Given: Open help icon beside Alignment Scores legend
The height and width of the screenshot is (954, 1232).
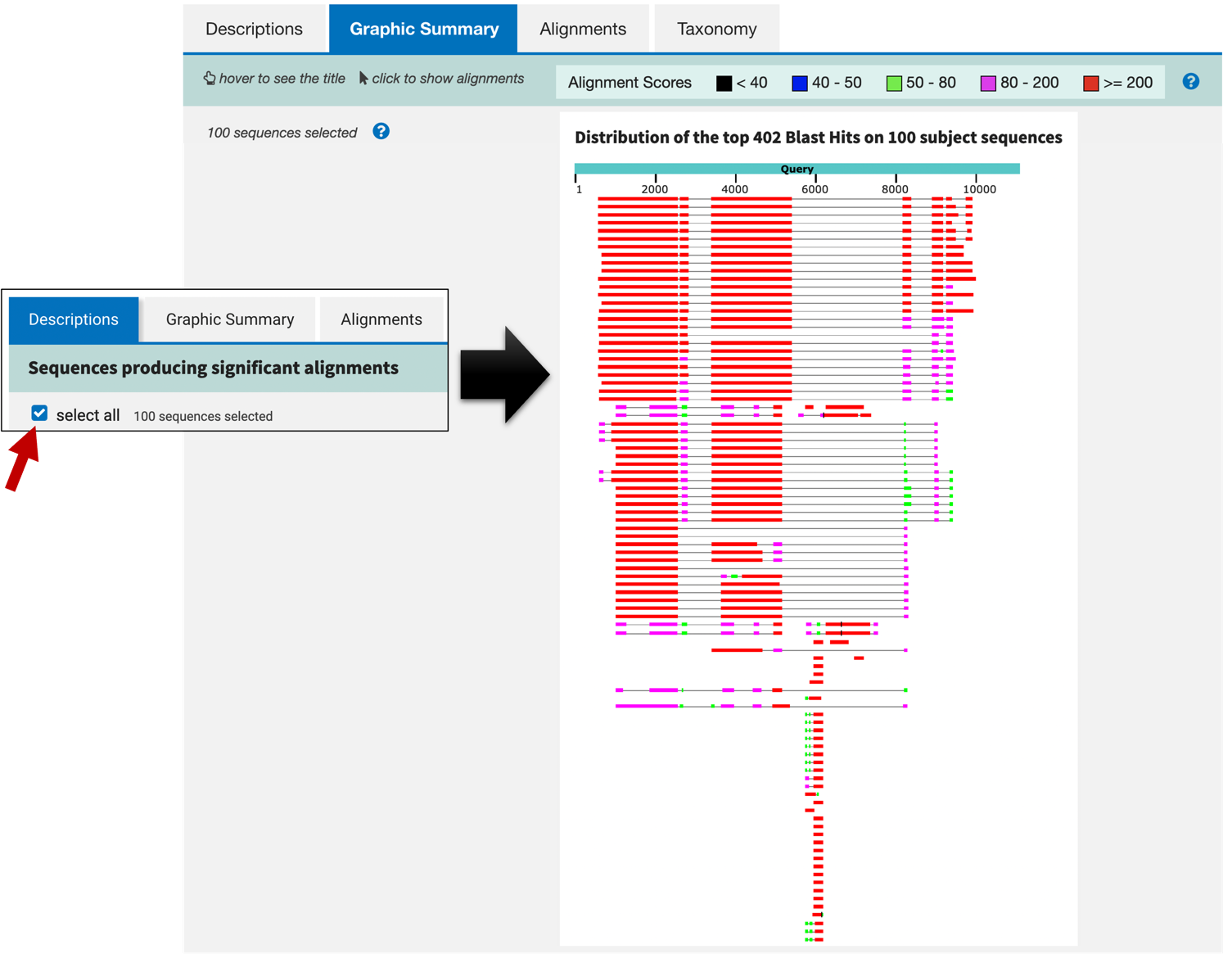Looking at the screenshot, I should pyautogui.click(x=1191, y=81).
